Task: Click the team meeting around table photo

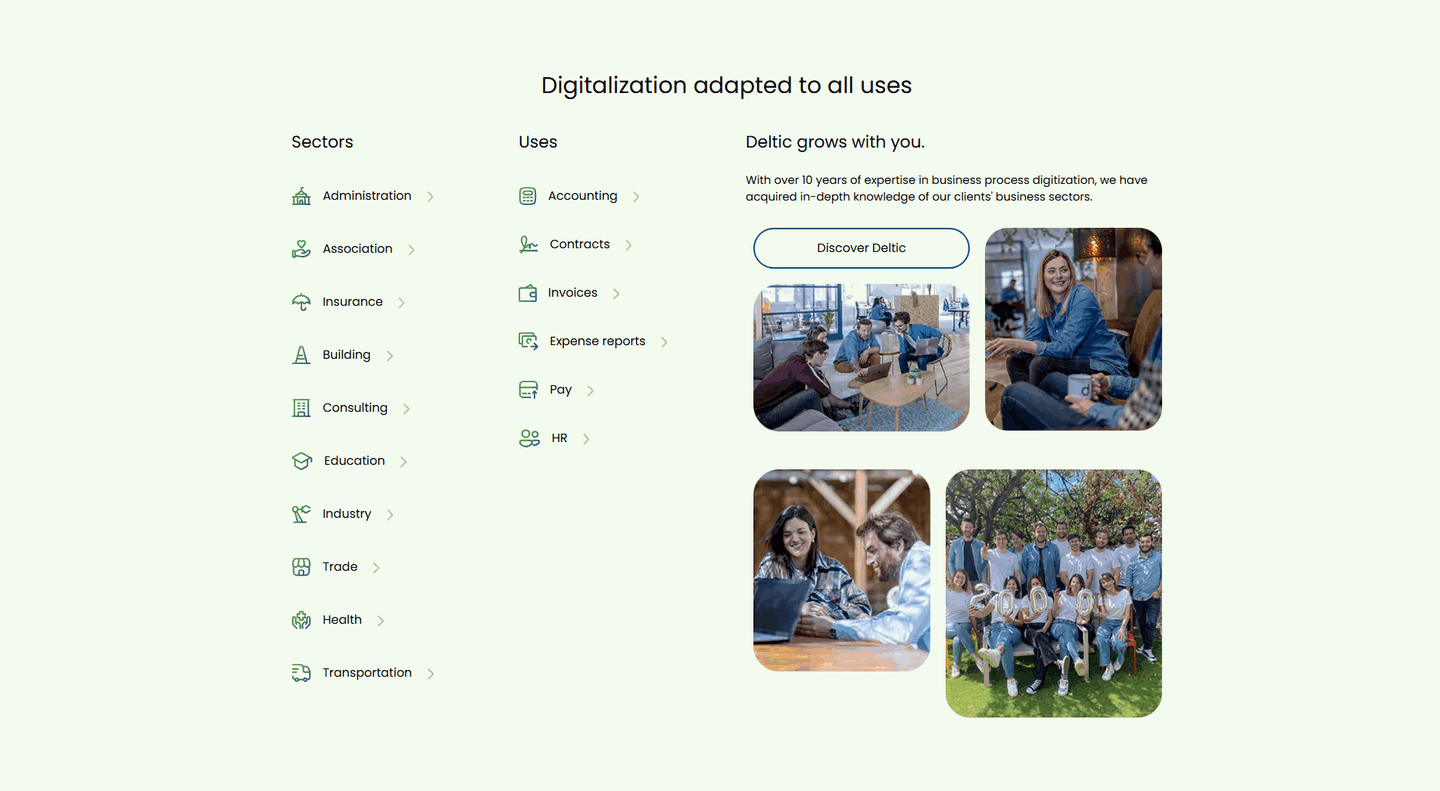Action: click(x=861, y=357)
